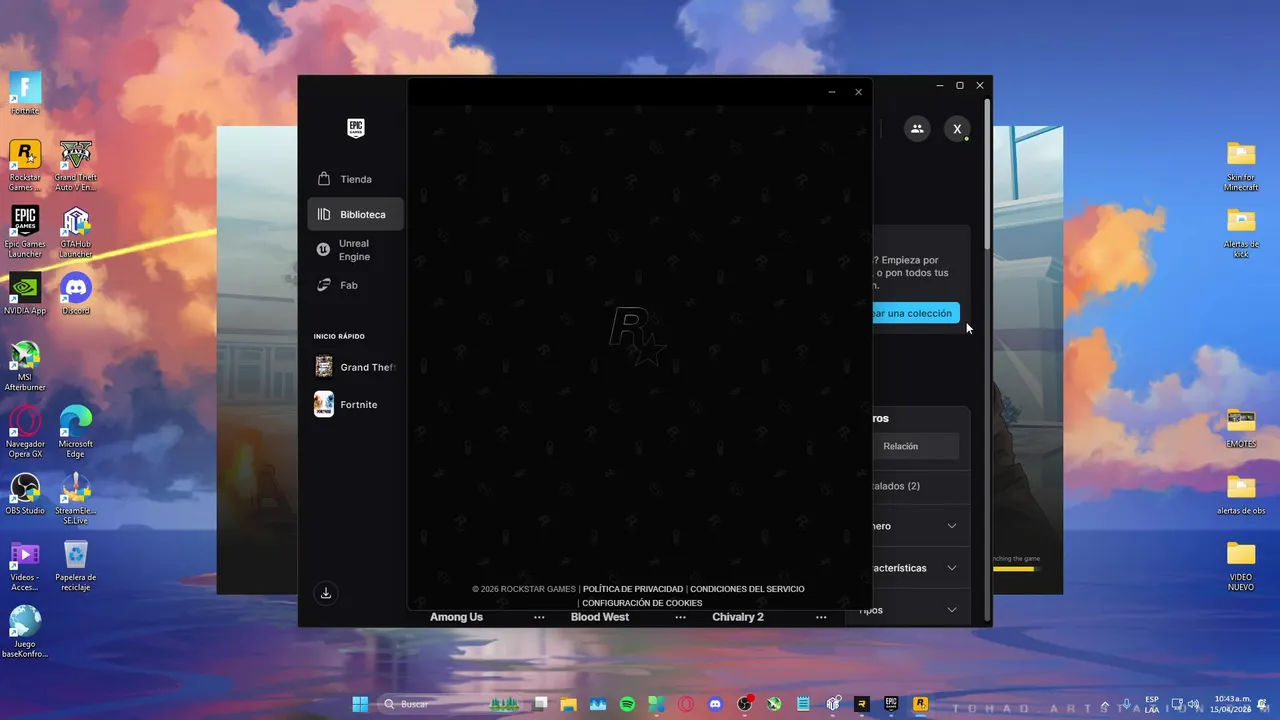
Task: Open the options menu for Among Us
Action: (539, 617)
